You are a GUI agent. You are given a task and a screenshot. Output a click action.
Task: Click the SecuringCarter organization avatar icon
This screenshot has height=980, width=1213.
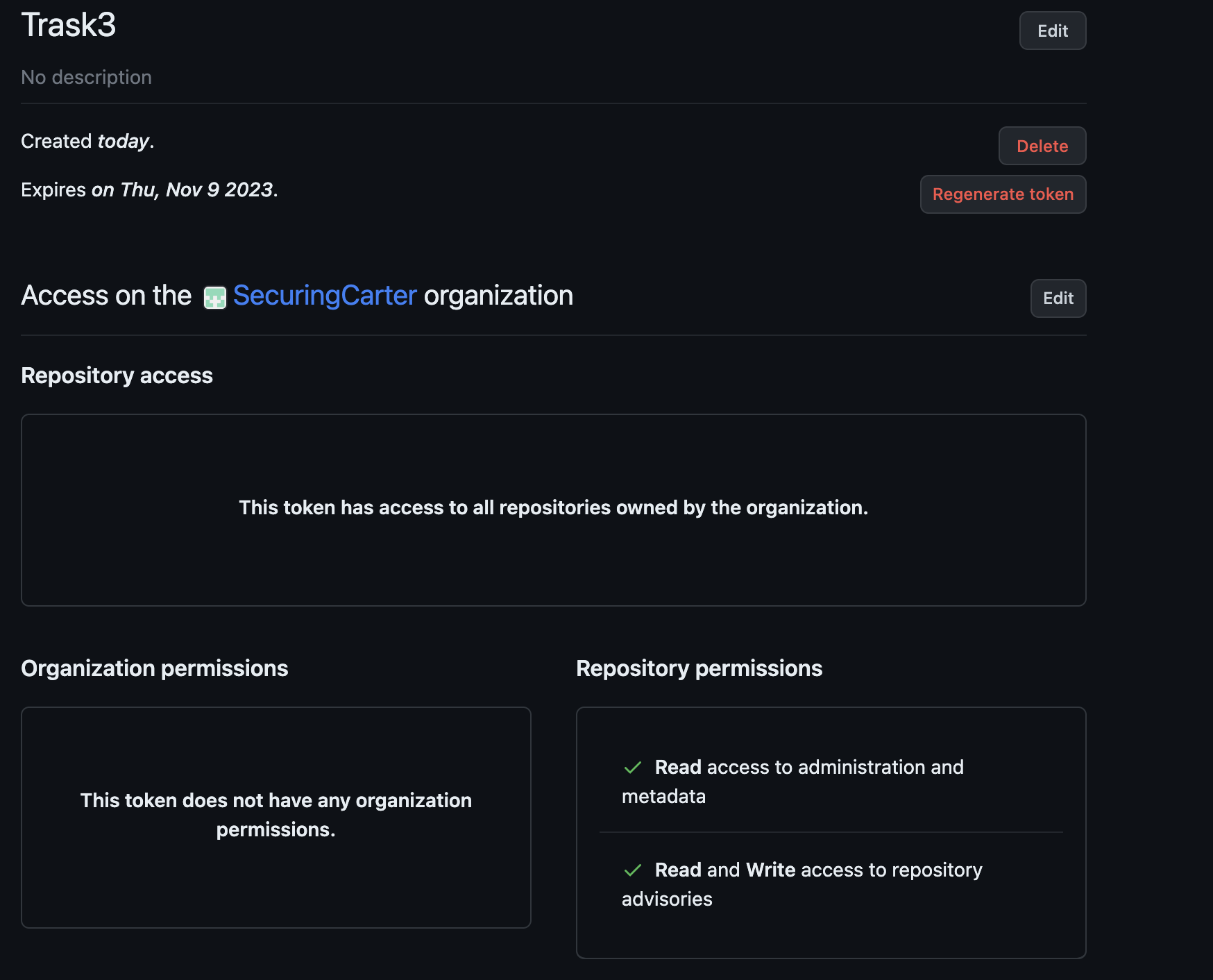pos(216,296)
